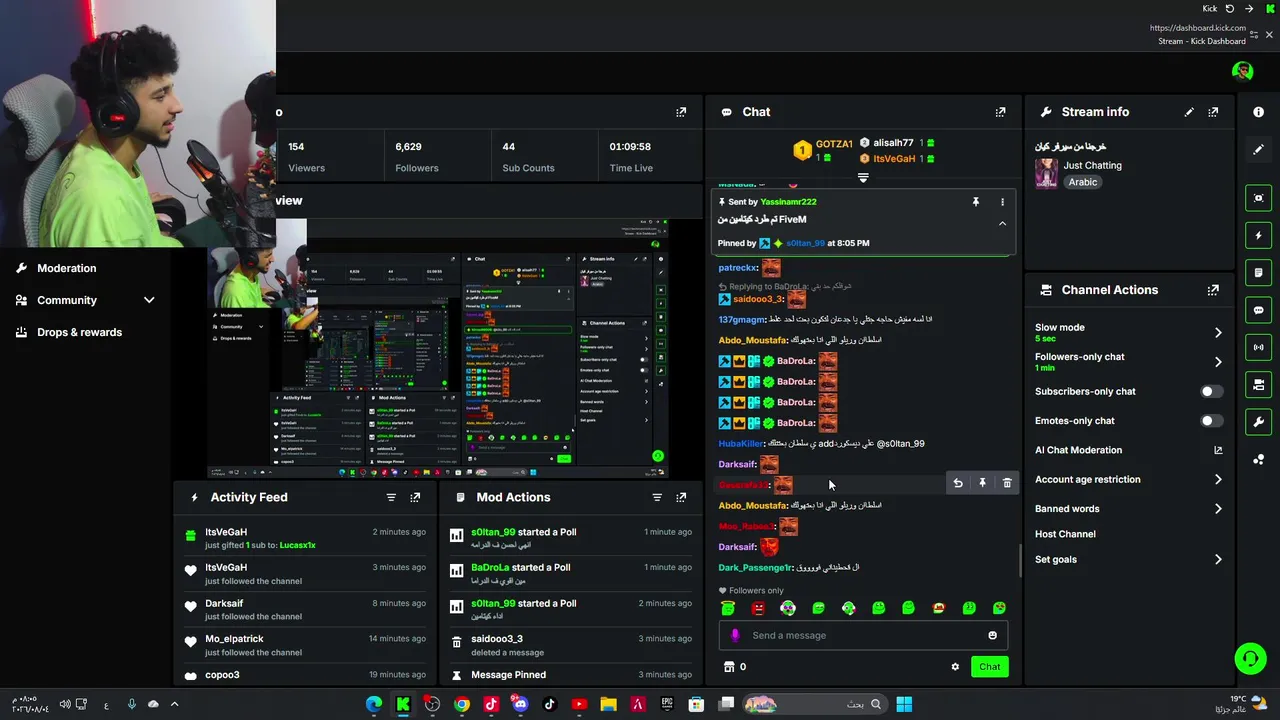This screenshot has height=720, width=1280.
Task: Open Kick app in the taskbar
Action: pos(403,704)
